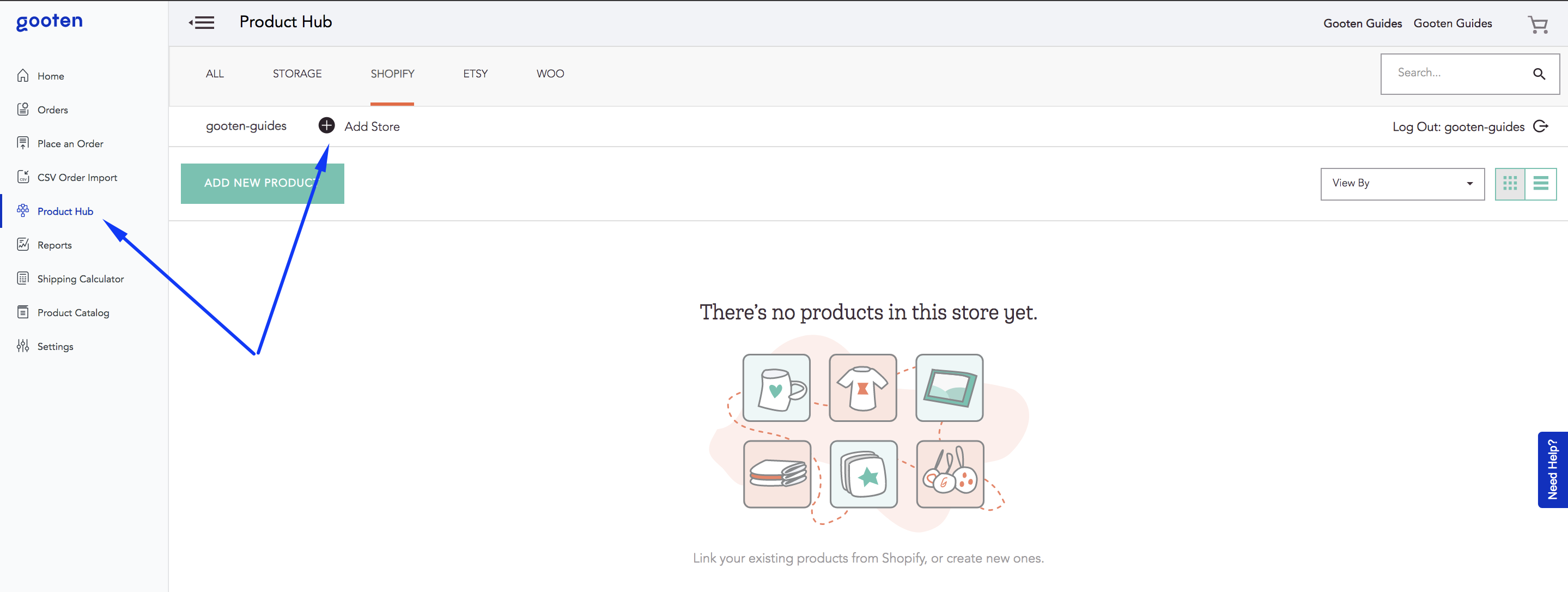Open the View By dropdown

(1402, 183)
